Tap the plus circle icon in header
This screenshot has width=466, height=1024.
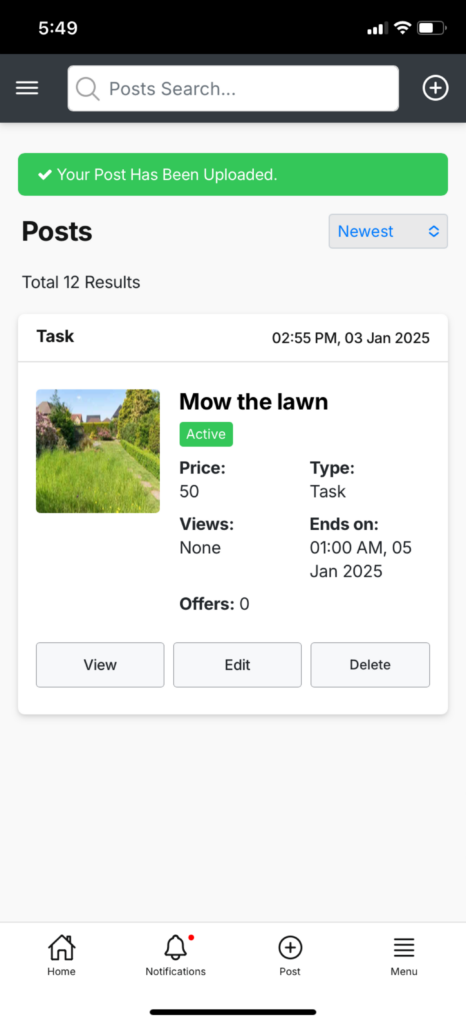[x=435, y=88]
